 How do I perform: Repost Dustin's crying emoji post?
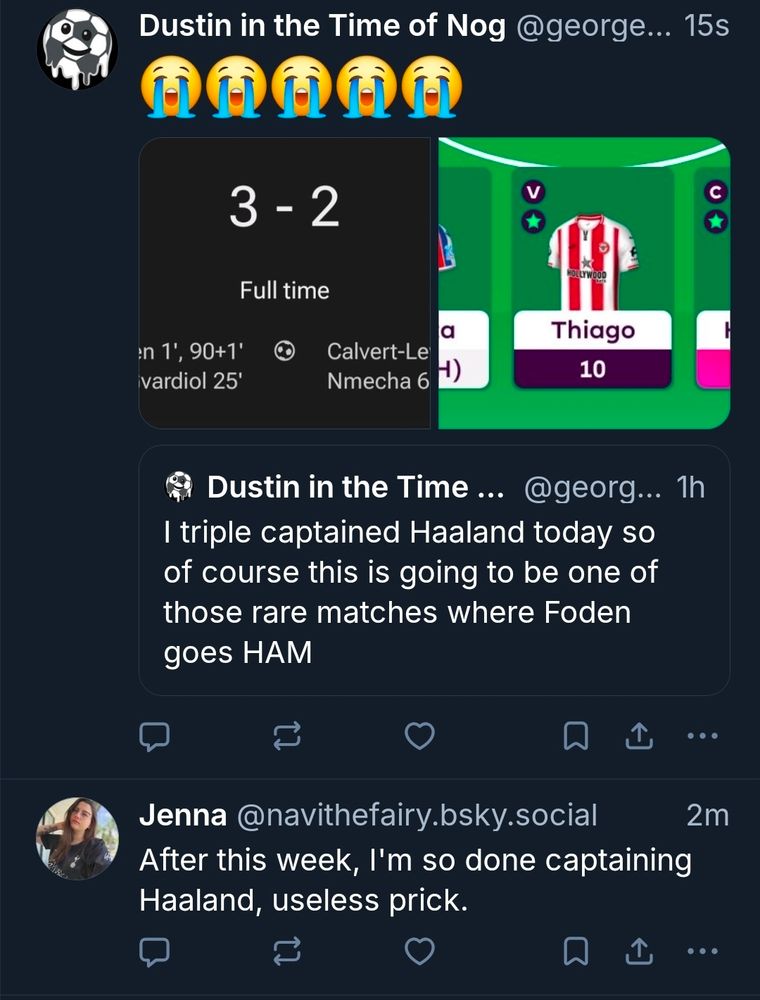click(286, 737)
